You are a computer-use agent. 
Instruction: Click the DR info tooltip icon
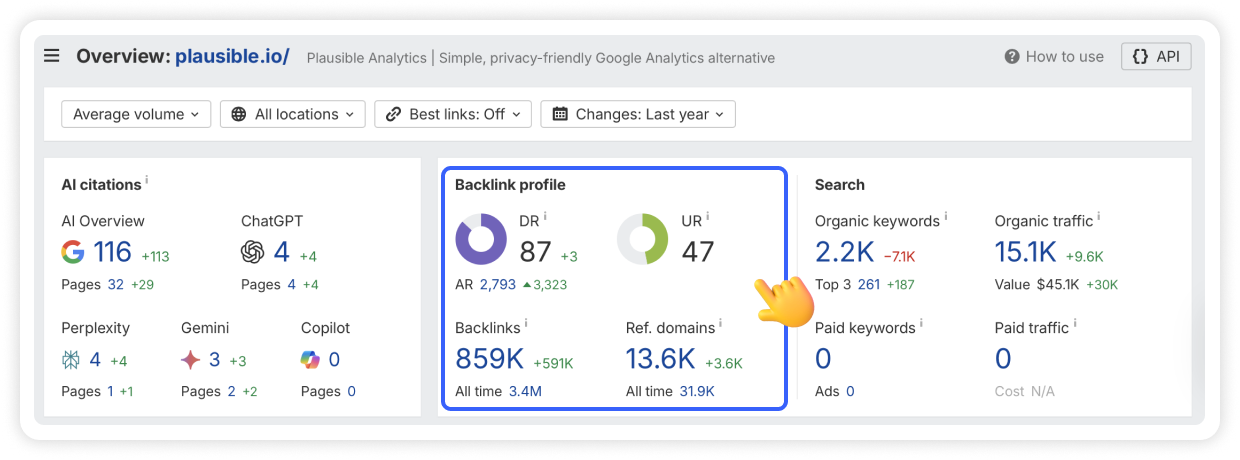[545, 216]
